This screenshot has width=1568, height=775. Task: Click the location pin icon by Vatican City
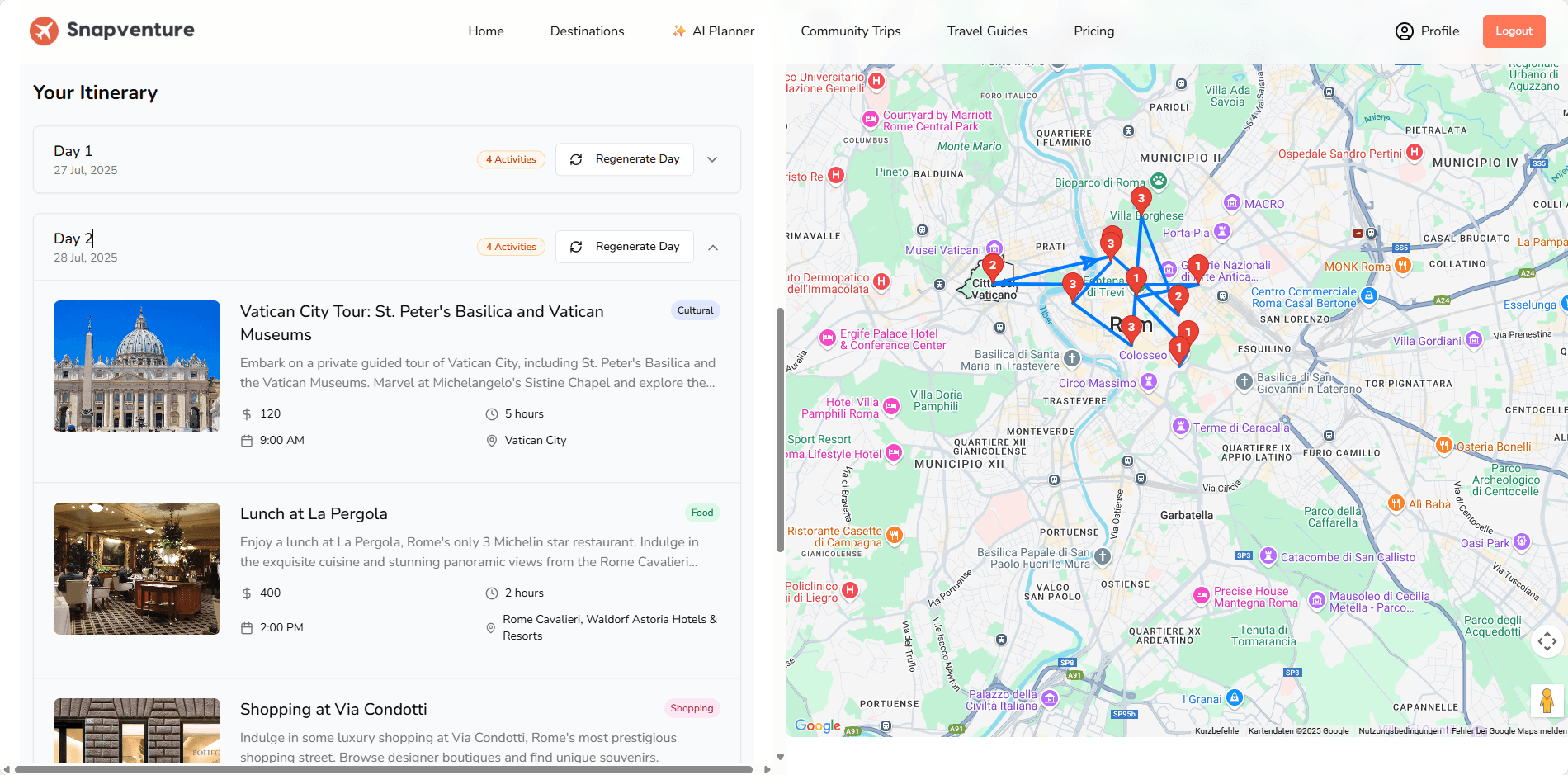(492, 441)
